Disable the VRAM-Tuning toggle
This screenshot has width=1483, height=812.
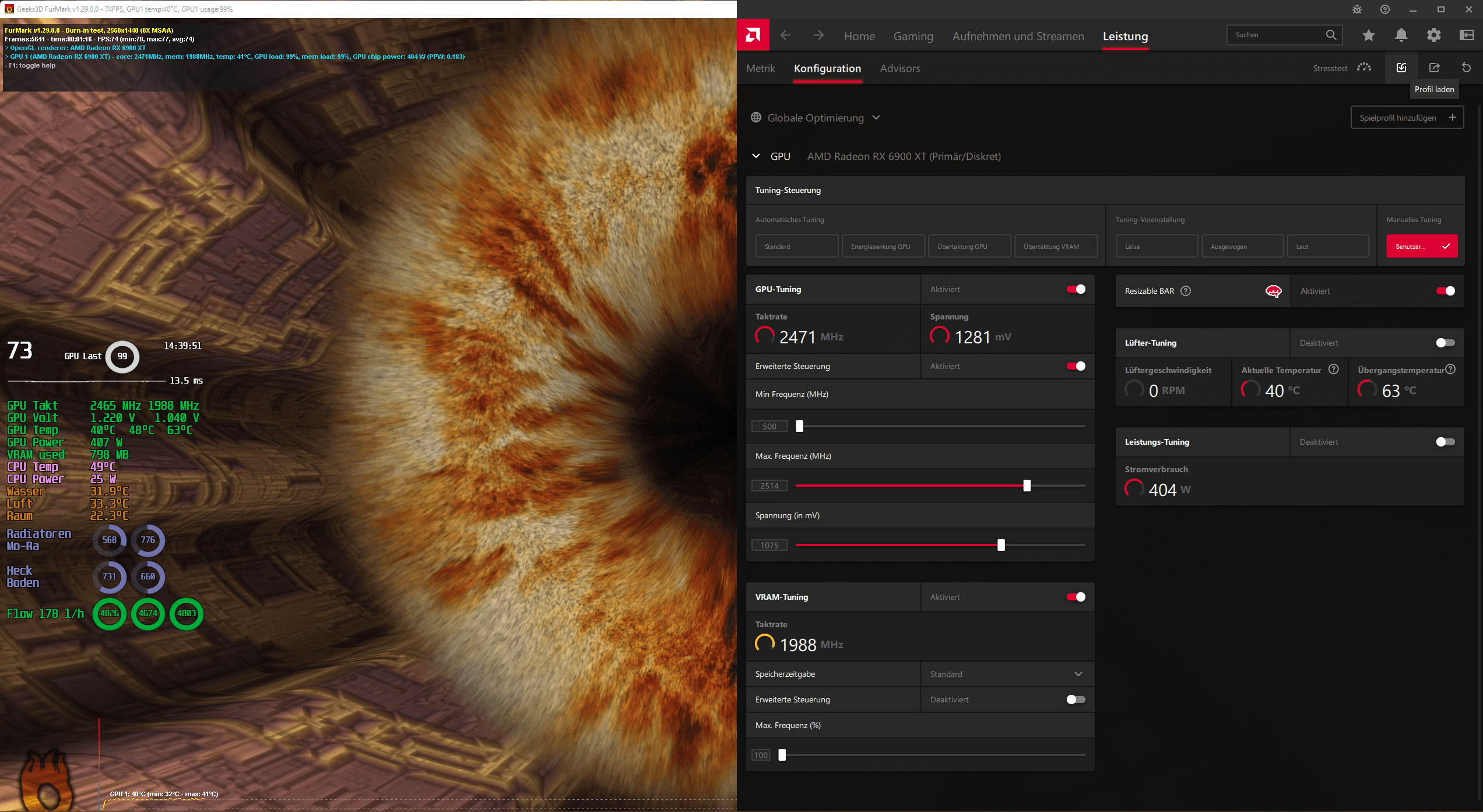coord(1076,597)
